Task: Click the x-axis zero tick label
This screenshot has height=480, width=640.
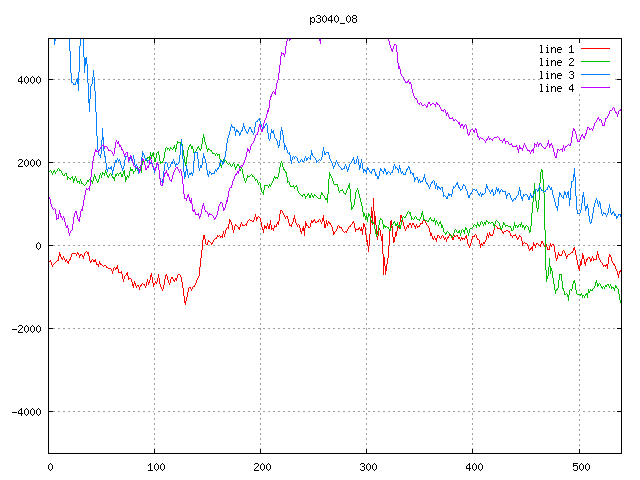Action: (50, 466)
